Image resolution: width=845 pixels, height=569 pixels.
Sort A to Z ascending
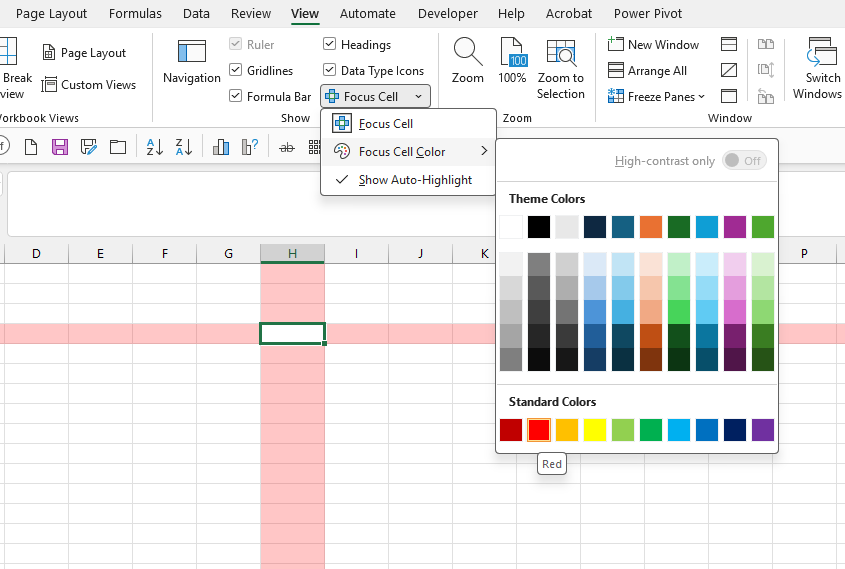(155, 147)
